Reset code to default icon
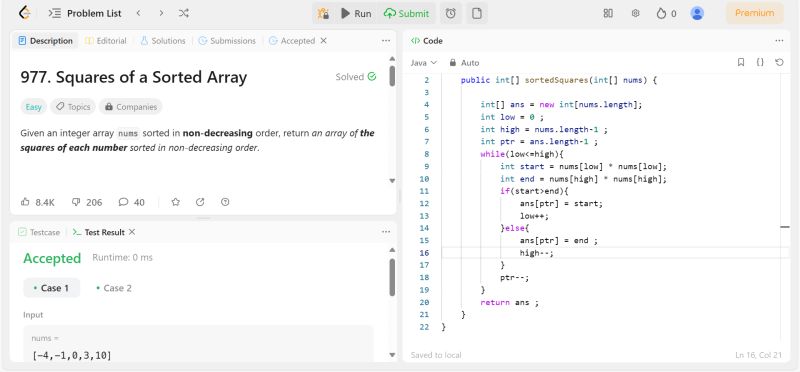This screenshot has height=372, width=800. (x=779, y=62)
